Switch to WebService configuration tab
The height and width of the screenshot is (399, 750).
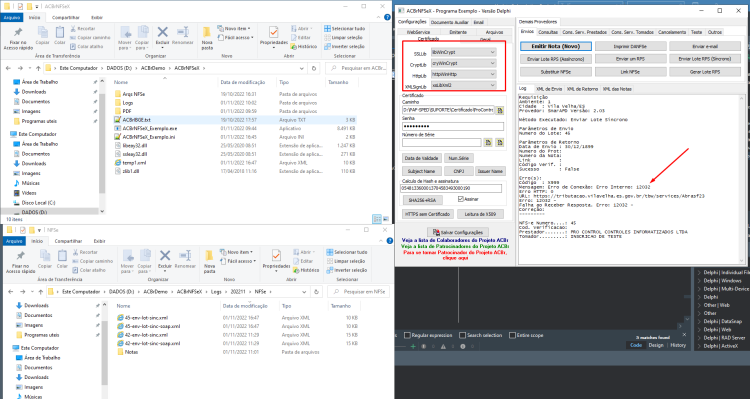418,32
